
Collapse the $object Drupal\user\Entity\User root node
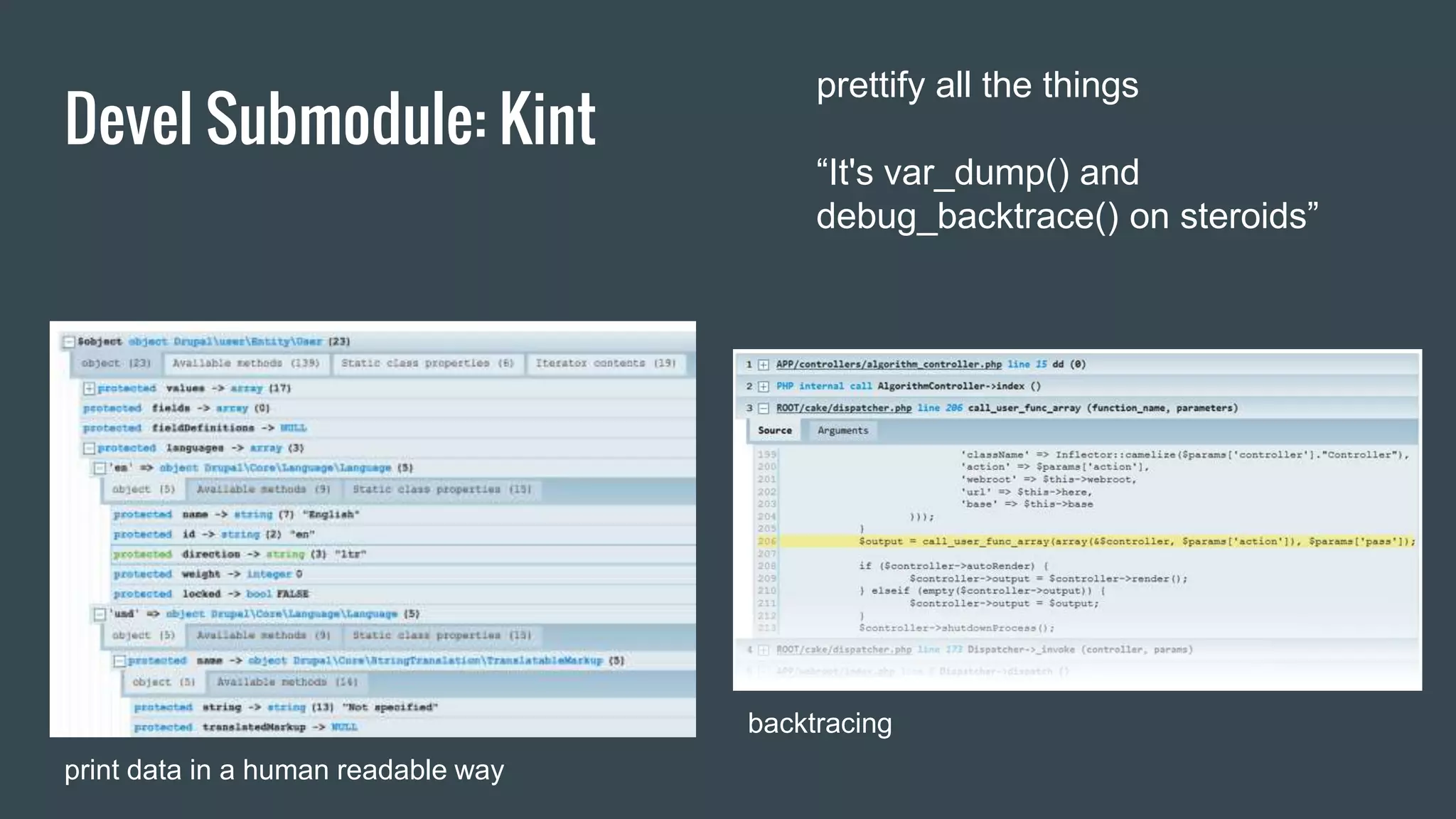click(69, 342)
